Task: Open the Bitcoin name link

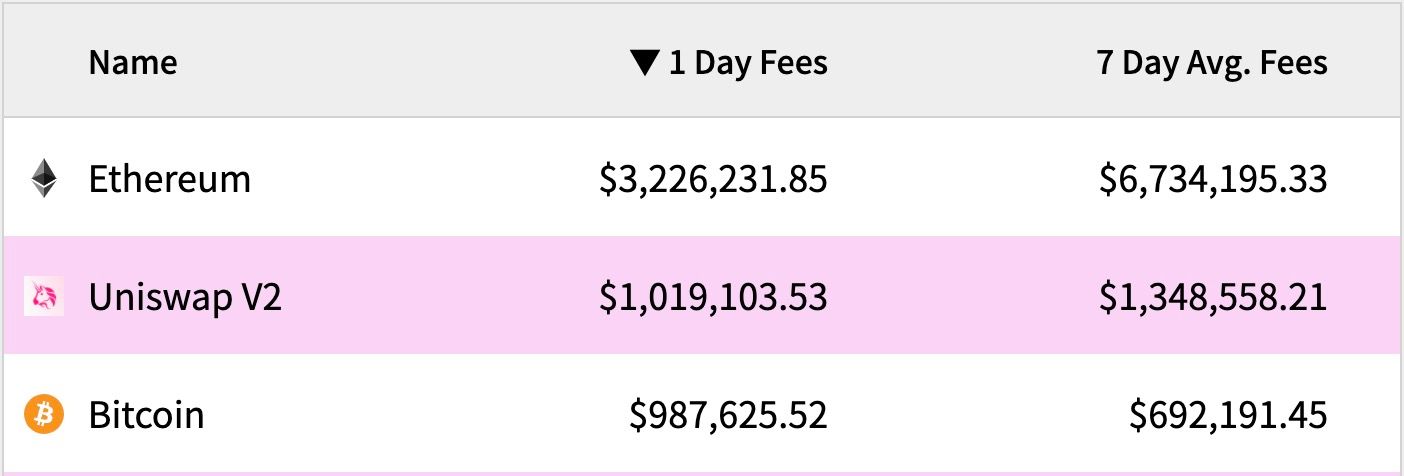Action: click(147, 414)
